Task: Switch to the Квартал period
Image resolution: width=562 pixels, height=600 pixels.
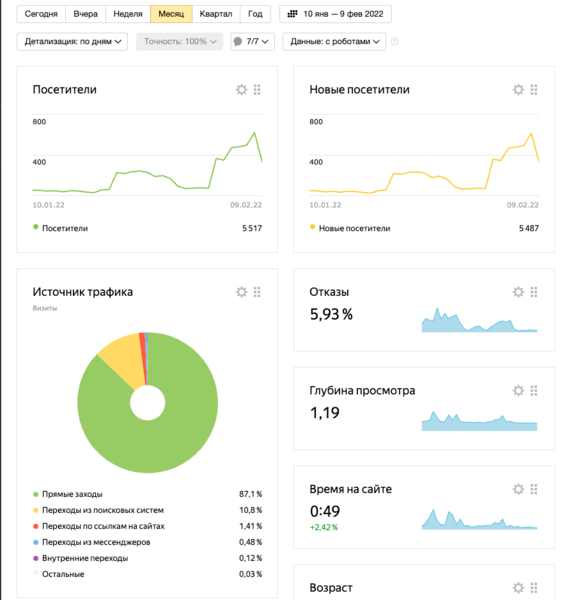Action: tap(216, 14)
